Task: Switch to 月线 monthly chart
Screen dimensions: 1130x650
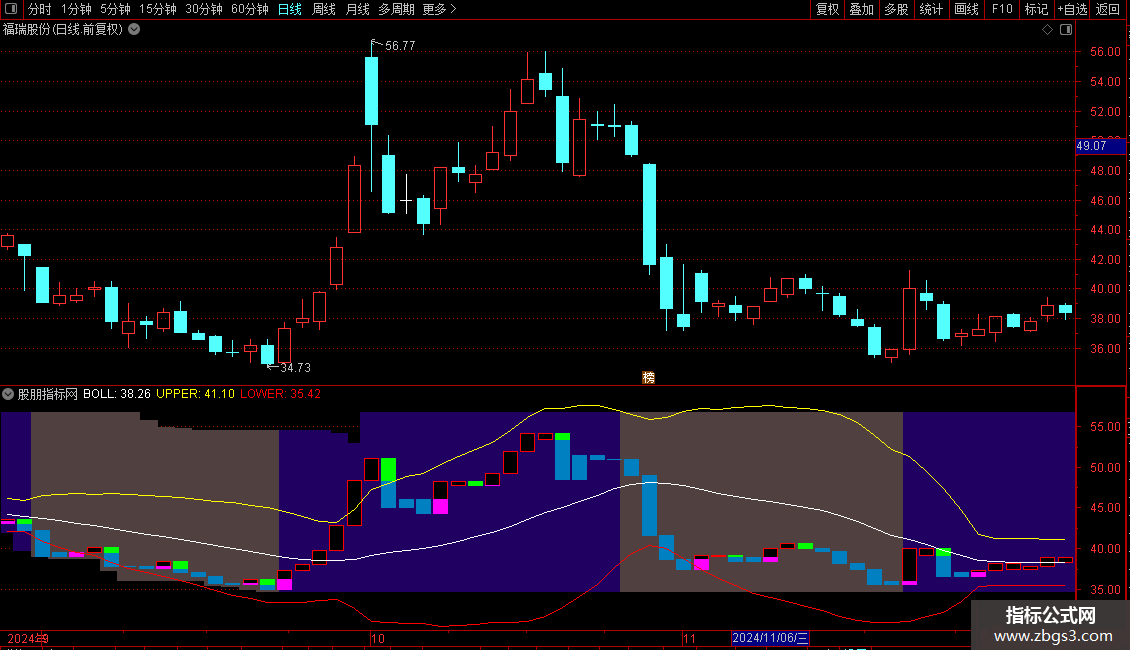Action: (357, 9)
